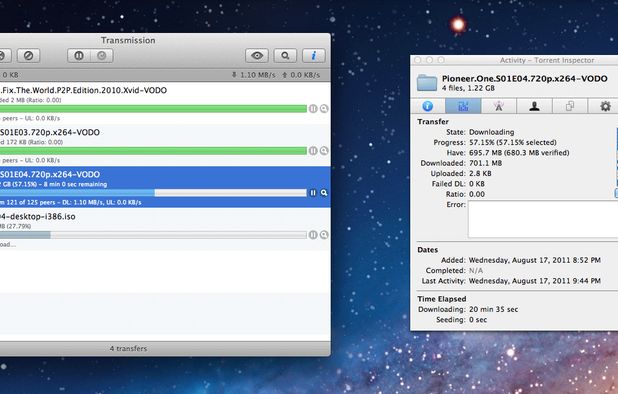
Task: Click the desktop-i386.iso progress bar
Action: tap(153, 235)
